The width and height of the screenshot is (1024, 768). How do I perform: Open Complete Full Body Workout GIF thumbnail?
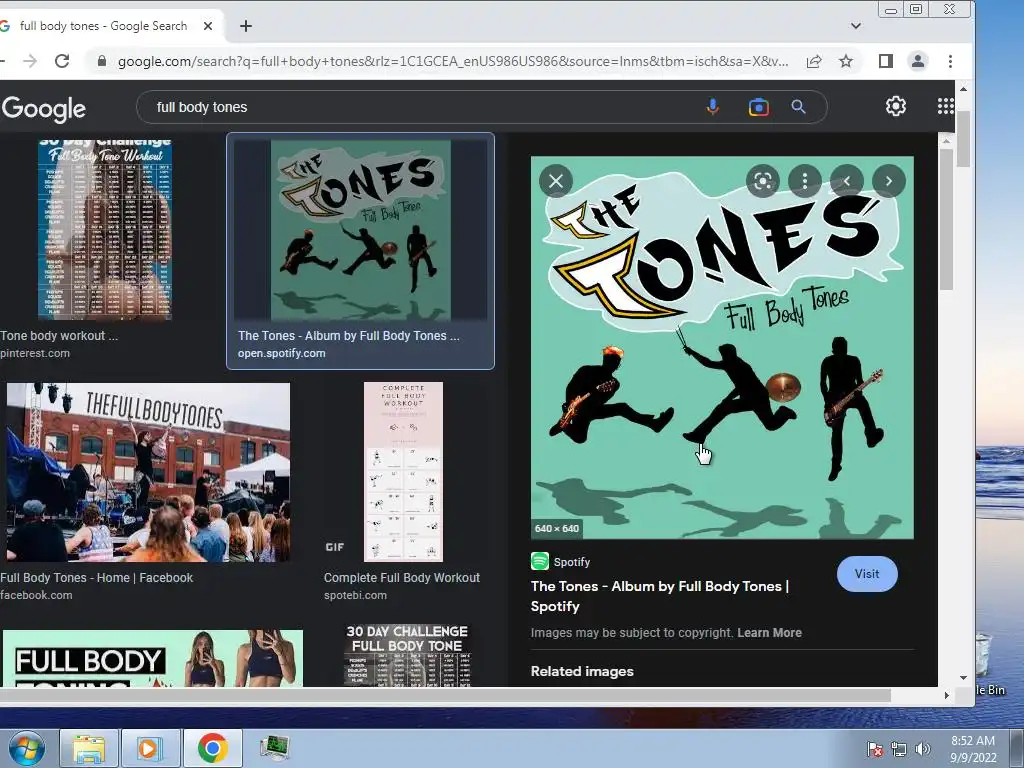click(403, 472)
